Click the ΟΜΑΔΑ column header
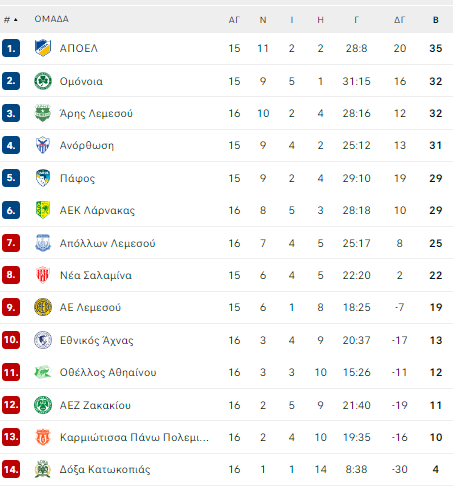This screenshot has height=487, width=453. pos(52,19)
